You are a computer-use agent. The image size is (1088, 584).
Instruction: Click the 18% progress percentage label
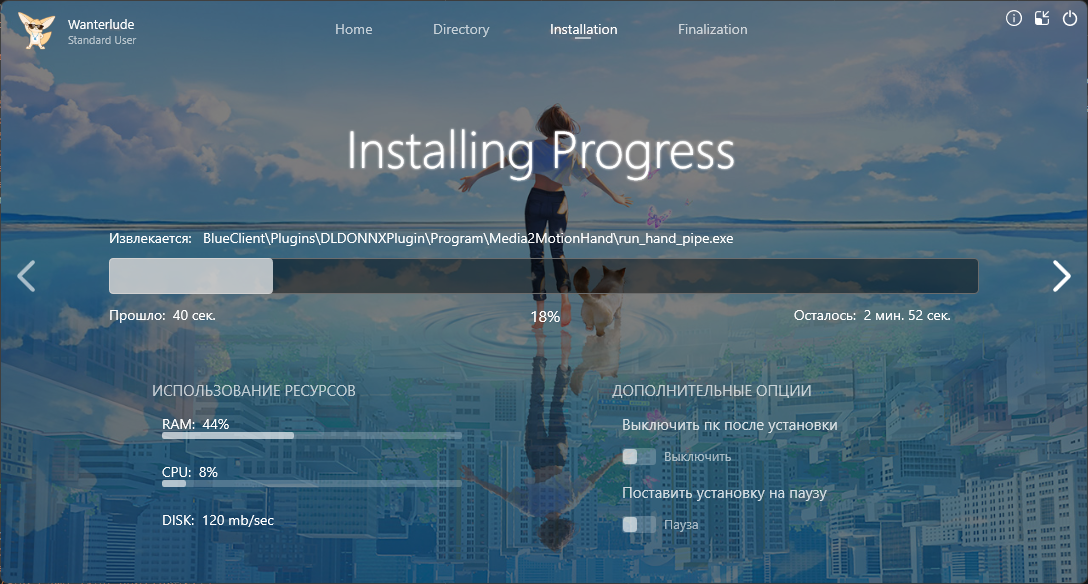544,316
